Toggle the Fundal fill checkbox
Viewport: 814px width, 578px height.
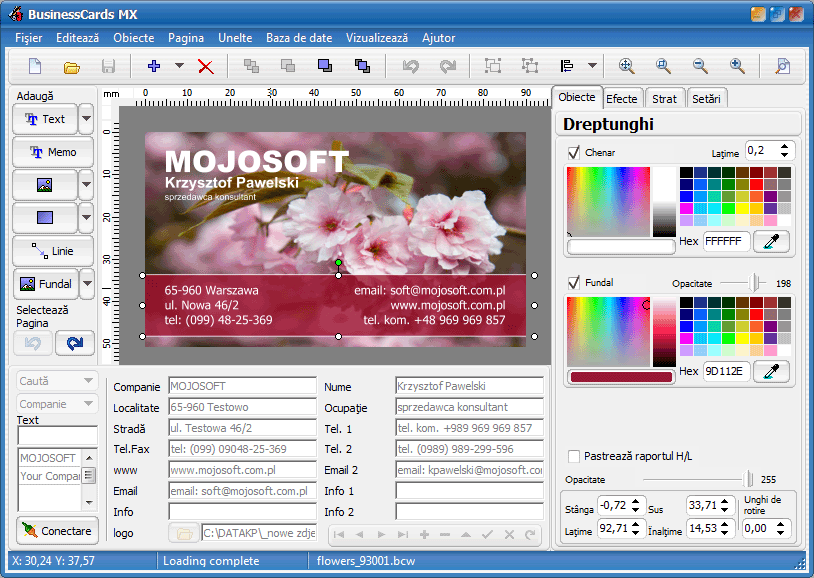click(574, 283)
